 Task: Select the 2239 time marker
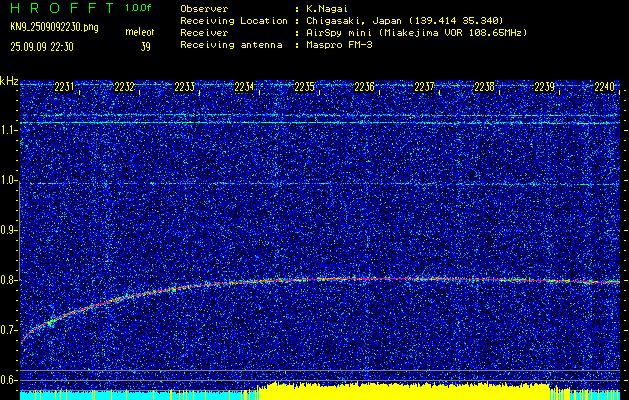[x=545, y=87]
